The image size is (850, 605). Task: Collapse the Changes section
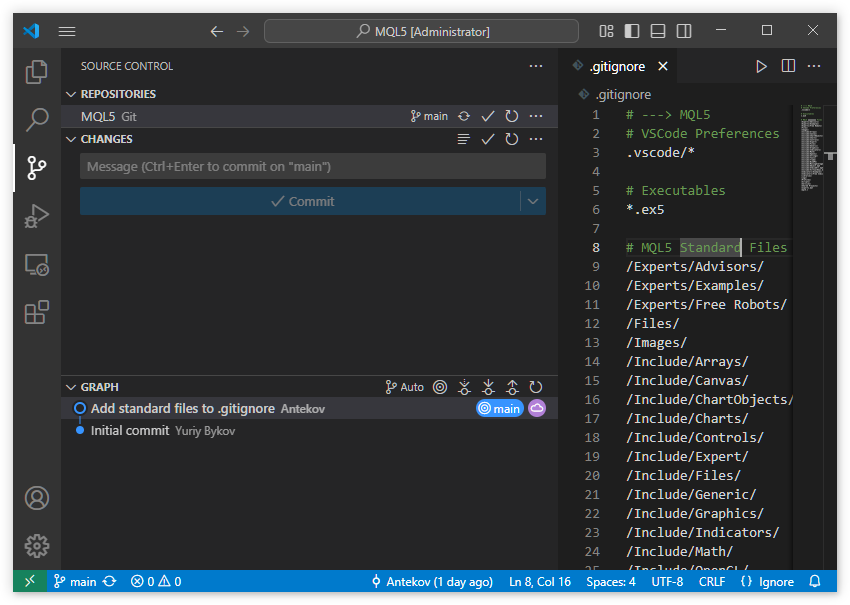coord(70,139)
